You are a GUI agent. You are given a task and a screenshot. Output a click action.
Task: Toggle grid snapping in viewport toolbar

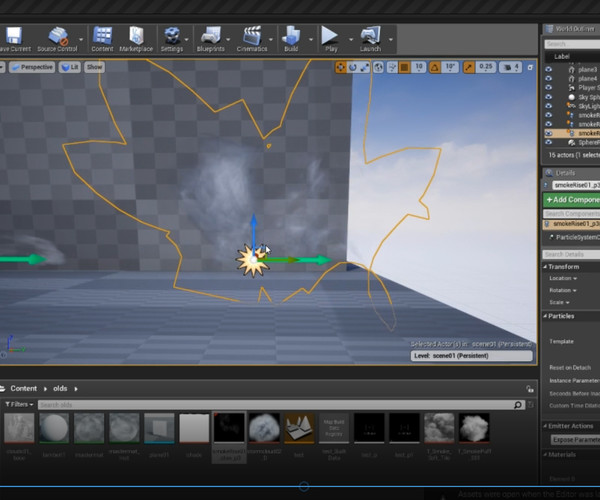tap(404, 67)
